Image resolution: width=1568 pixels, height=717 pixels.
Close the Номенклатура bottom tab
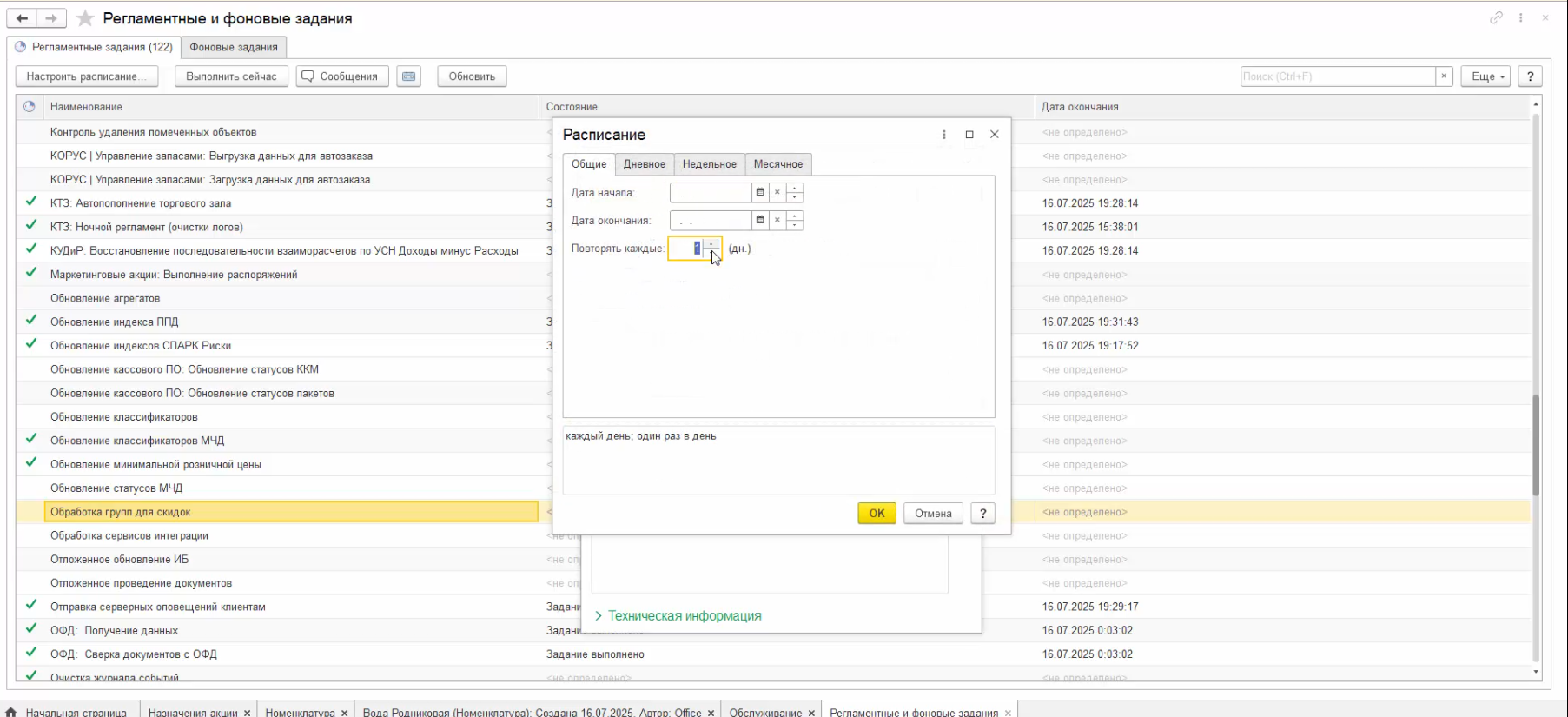(345, 713)
